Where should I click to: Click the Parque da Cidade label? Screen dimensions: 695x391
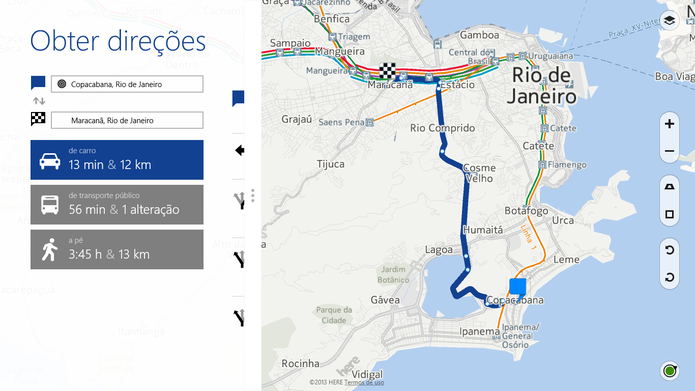pos(334,315)
